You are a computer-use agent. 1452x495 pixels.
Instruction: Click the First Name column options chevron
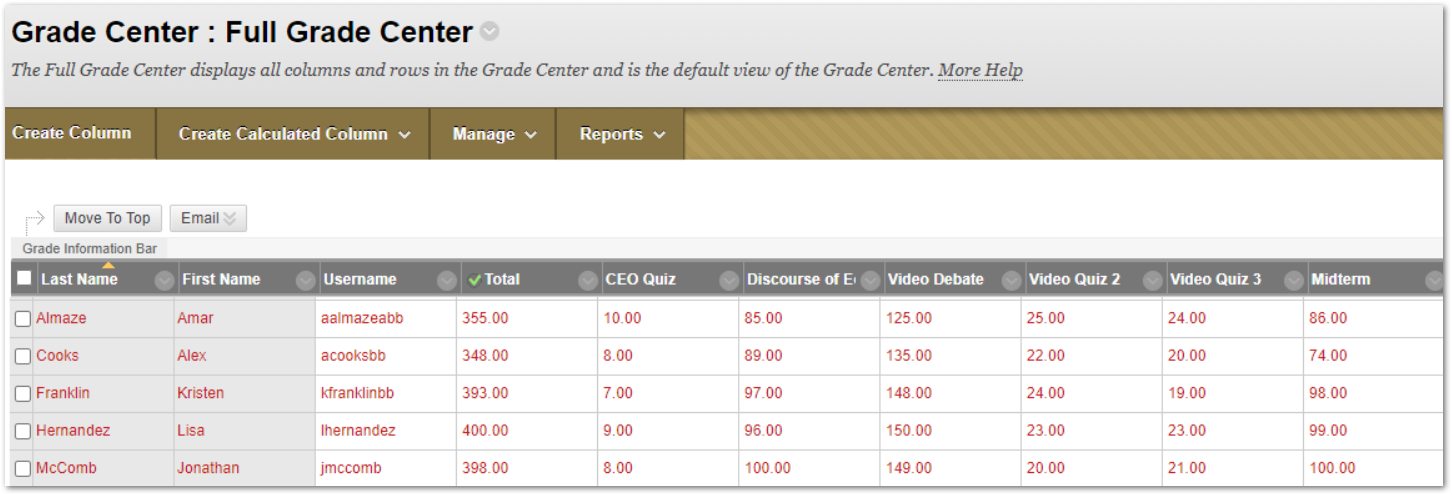[306, 281]
